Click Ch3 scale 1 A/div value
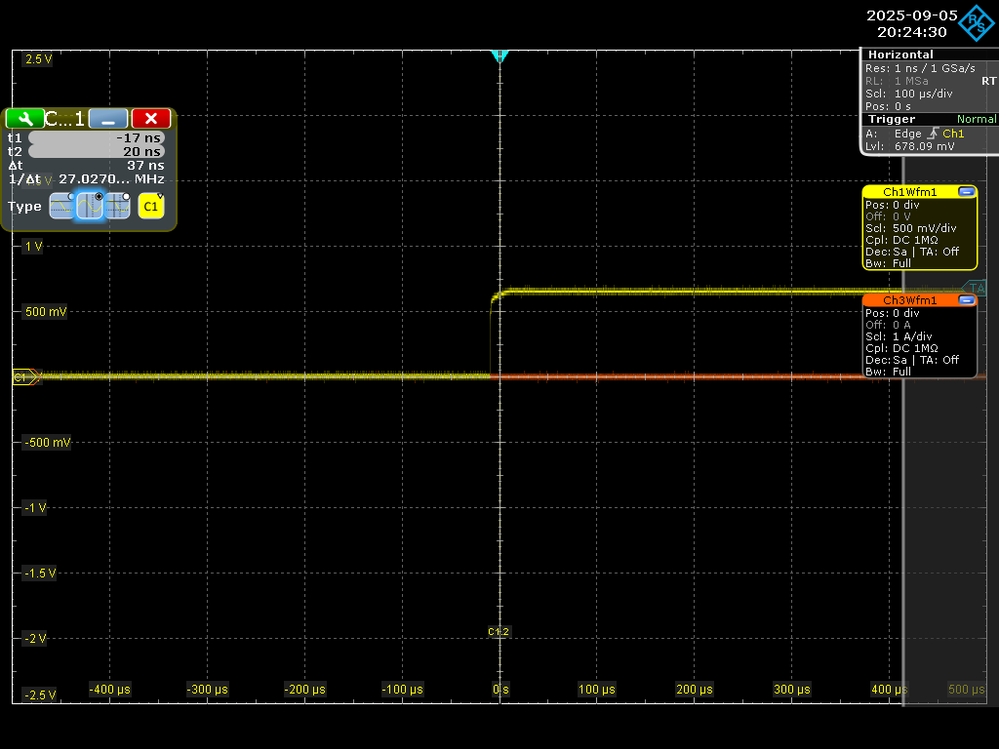The image size is (999, 749). pos(912,336)
